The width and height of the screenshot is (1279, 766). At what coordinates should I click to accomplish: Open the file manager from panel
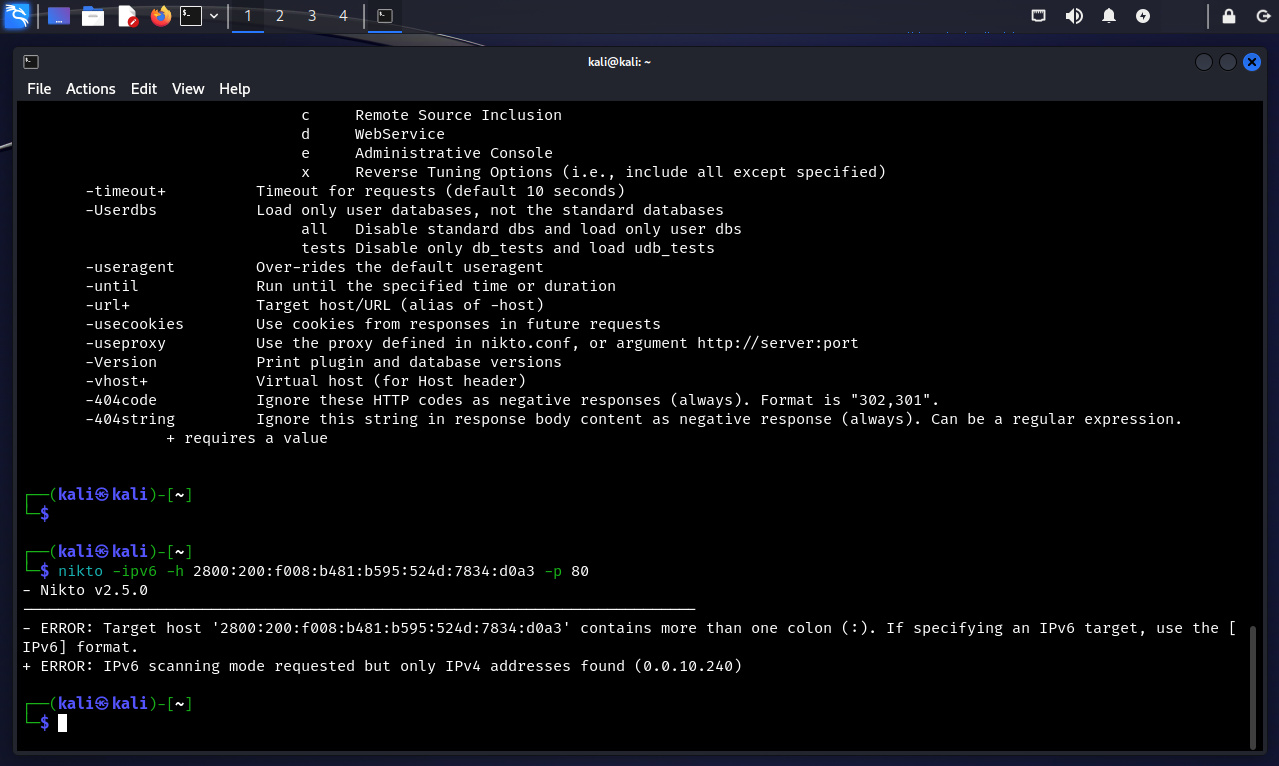coord(93,16)
